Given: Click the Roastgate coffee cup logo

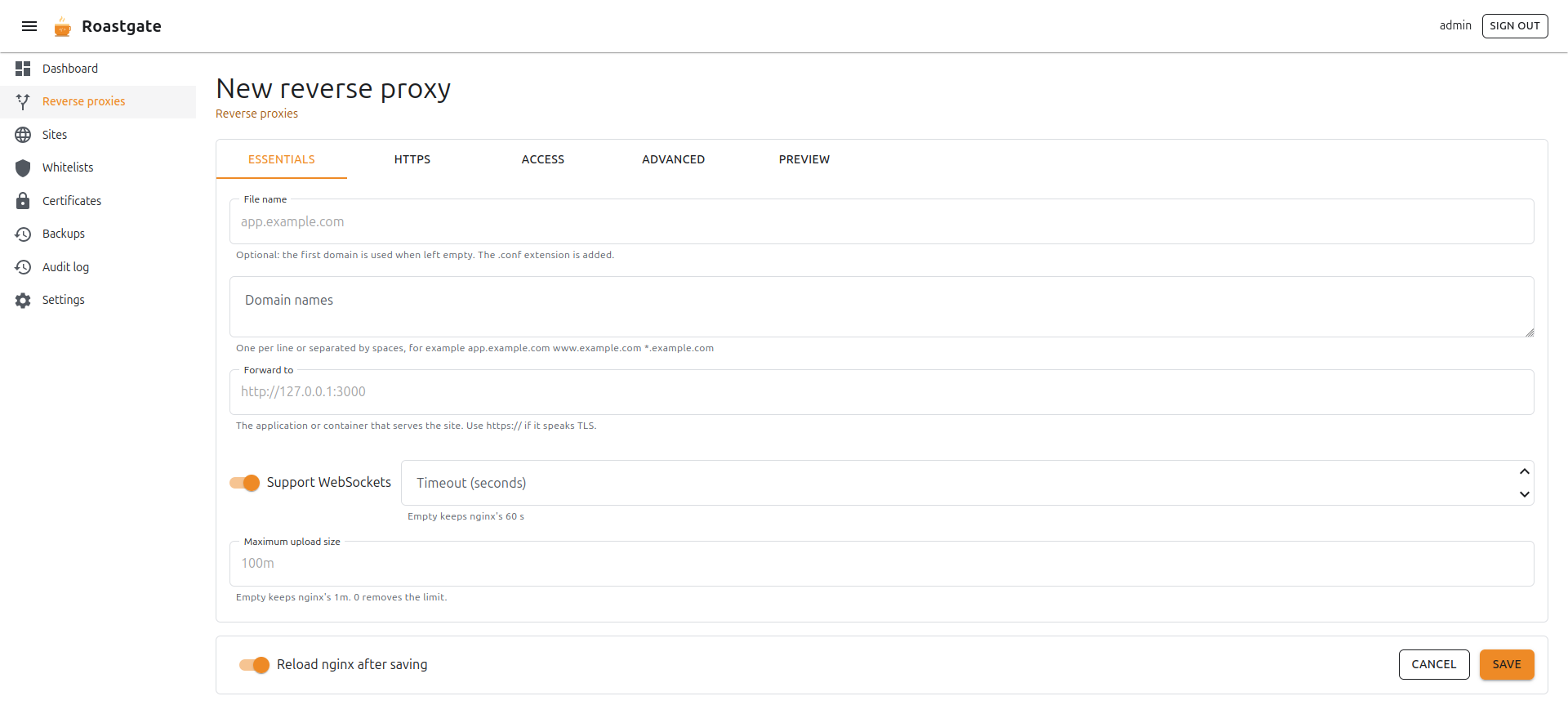Looking at the screenshot, I should (x=62, y=27).
